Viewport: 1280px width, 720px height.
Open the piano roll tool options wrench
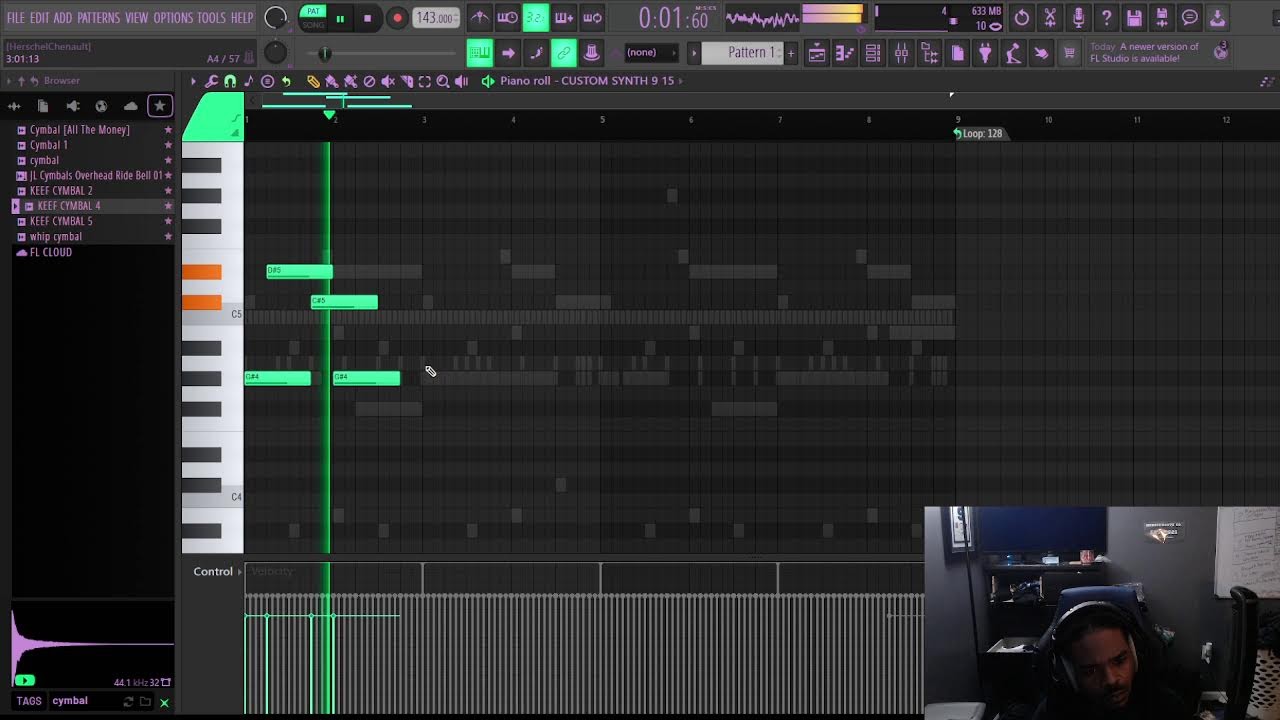(x=212, y=81)
